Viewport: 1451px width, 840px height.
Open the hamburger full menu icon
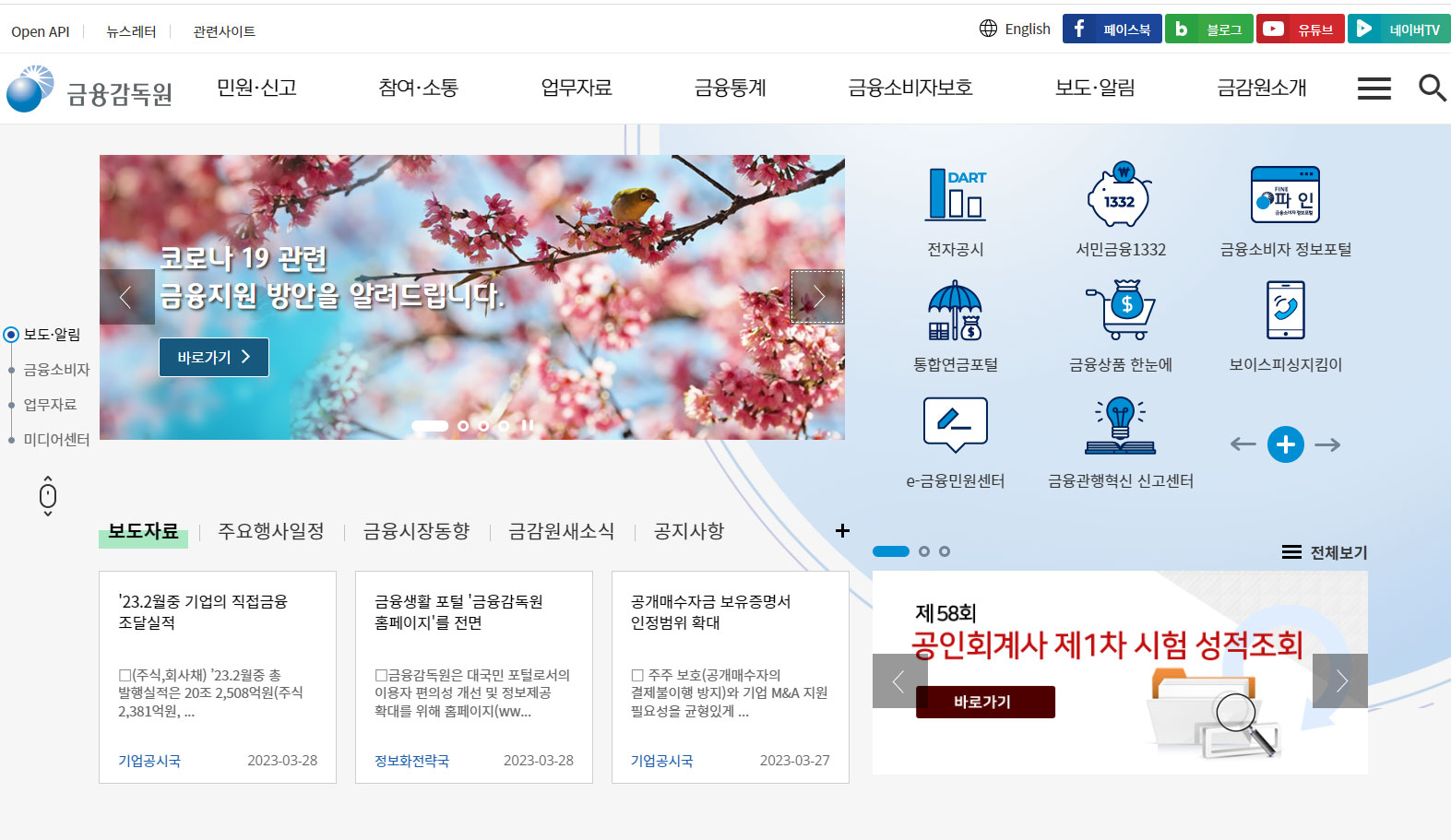pyautogui.click(x=1374, y=89)
